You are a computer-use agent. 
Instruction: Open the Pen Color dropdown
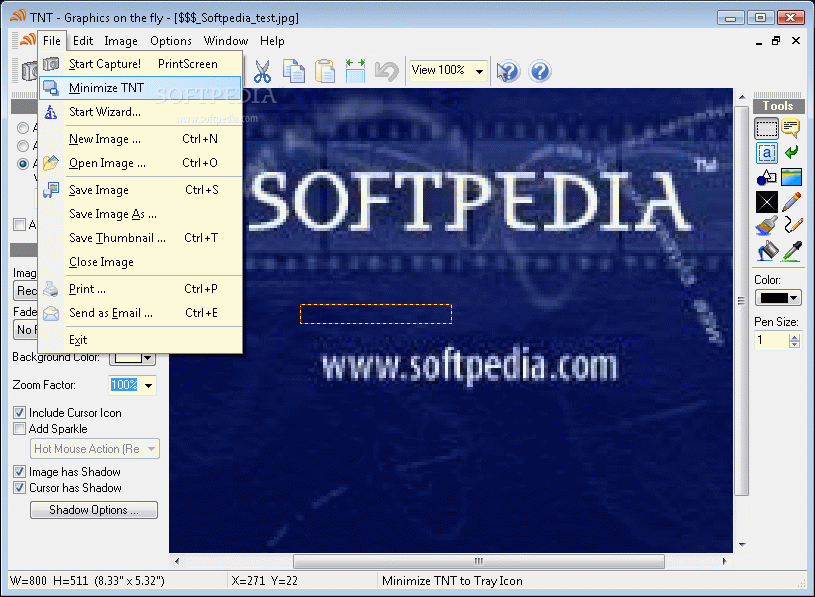[794, 298]
